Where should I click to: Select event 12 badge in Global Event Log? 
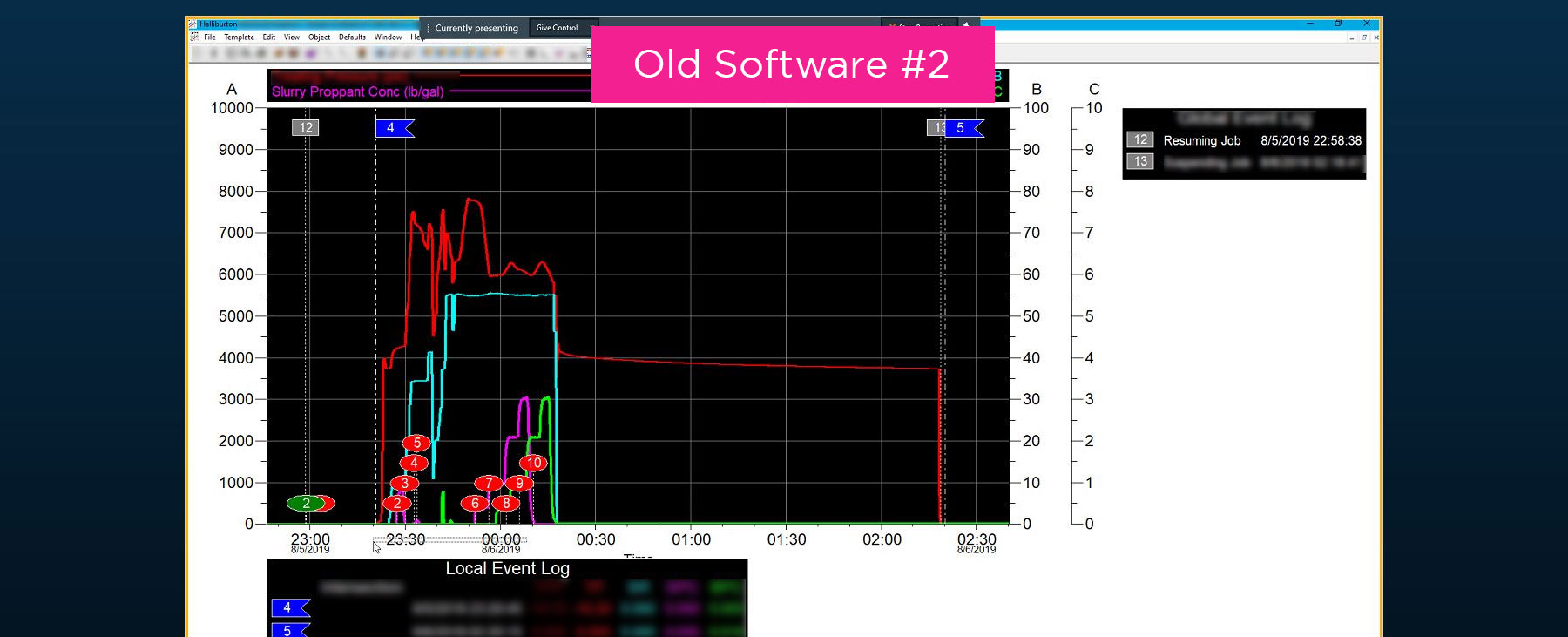coord(1140,139)
